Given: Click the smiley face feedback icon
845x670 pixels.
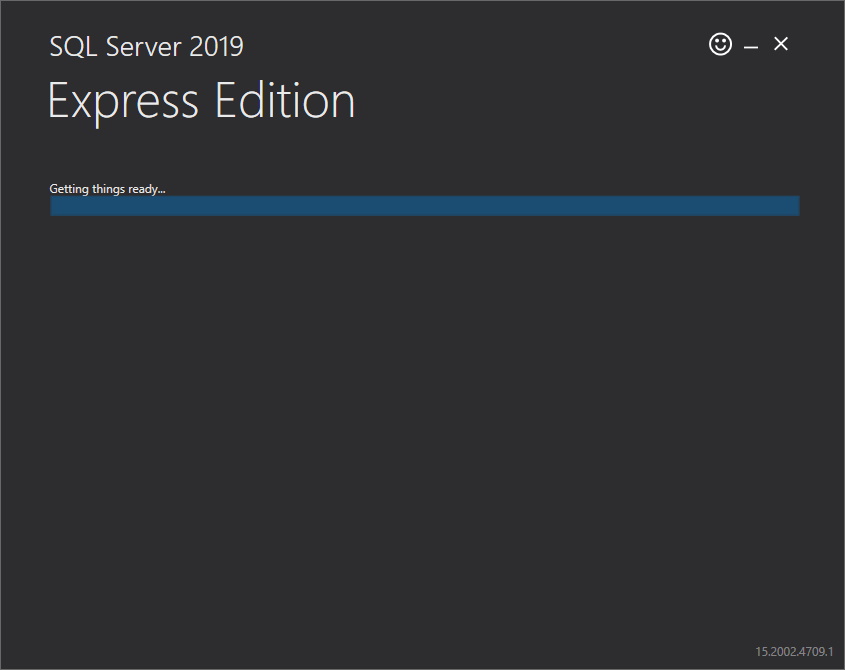Looking at the screenshot, I should point(720,44).
